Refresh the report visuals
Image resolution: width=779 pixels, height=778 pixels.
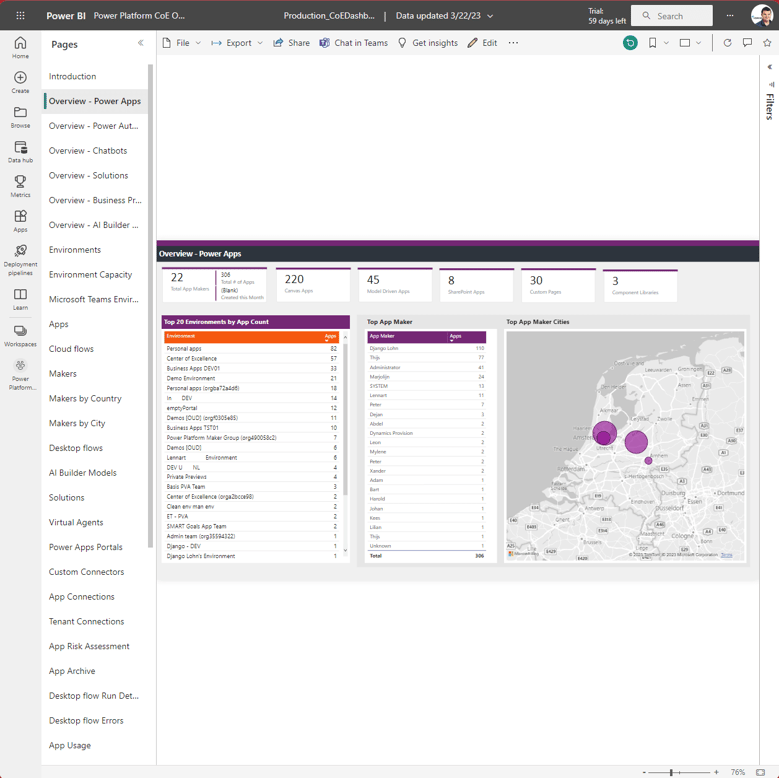(727, 43)
